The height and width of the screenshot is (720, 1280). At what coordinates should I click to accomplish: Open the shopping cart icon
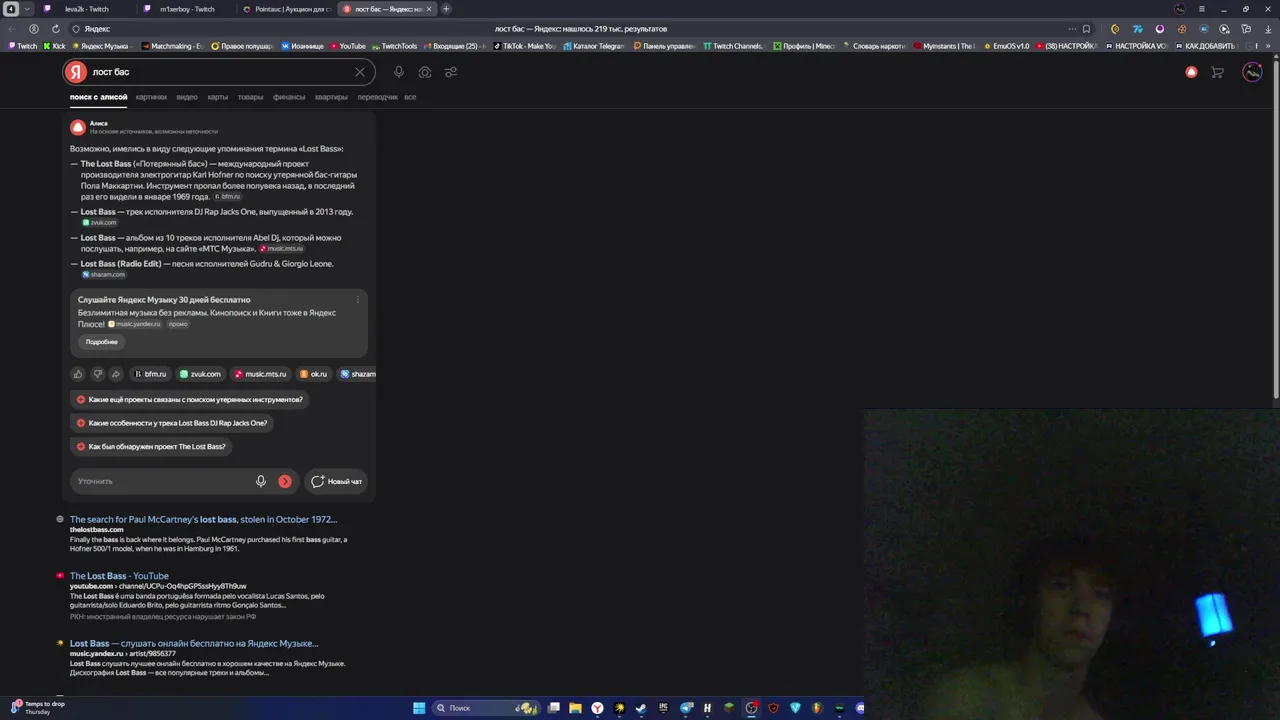(x=1217, y=72)
